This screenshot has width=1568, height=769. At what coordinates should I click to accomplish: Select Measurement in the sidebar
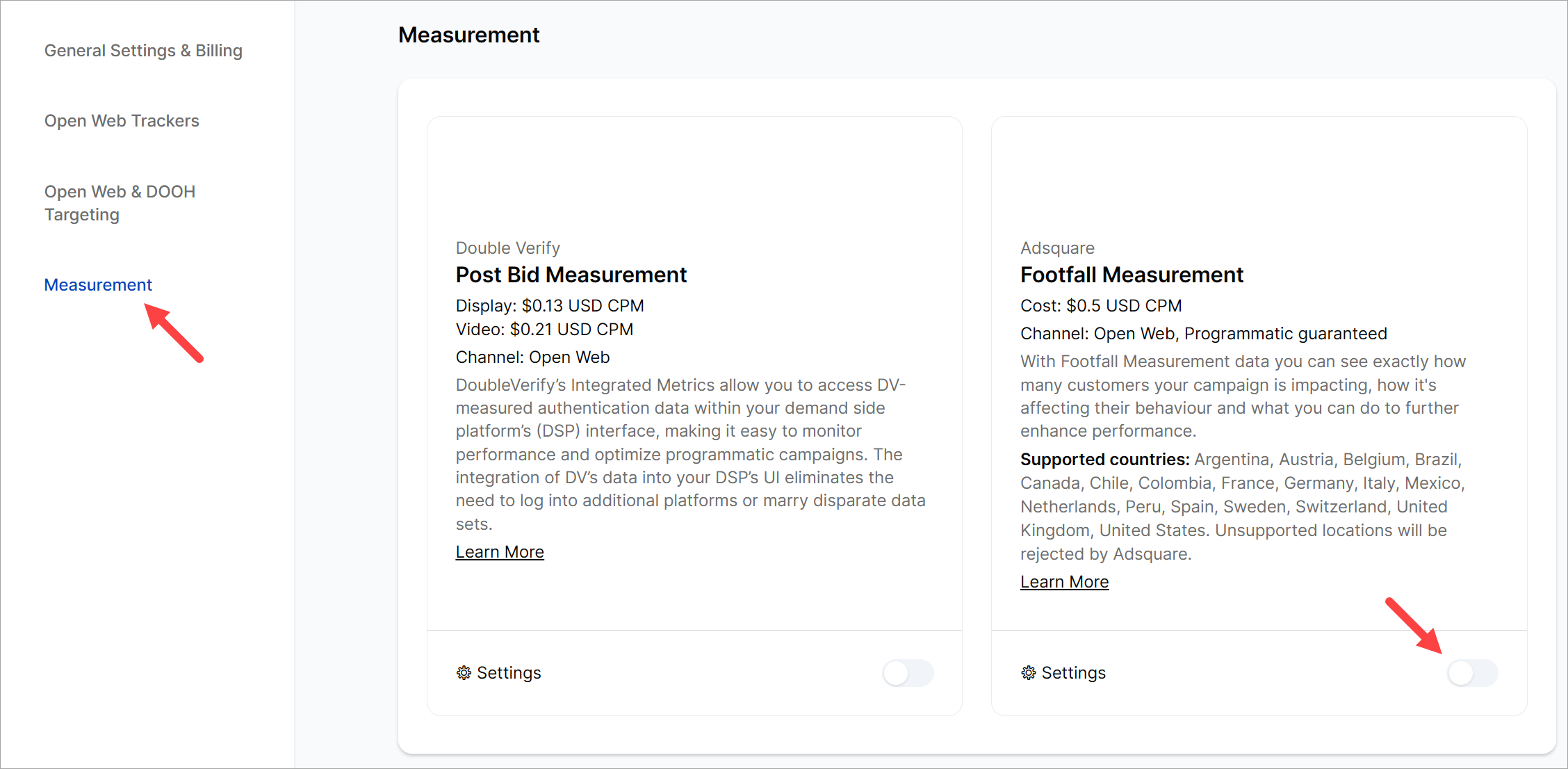pos(98,285)
